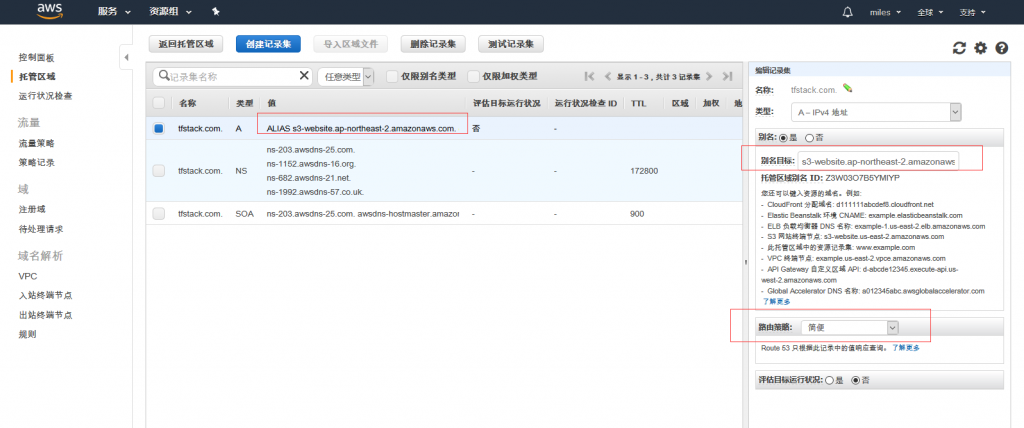Screen dimensions: 1024x428
Task: Click the 返回托管区域 button
Action: [186, 44]
